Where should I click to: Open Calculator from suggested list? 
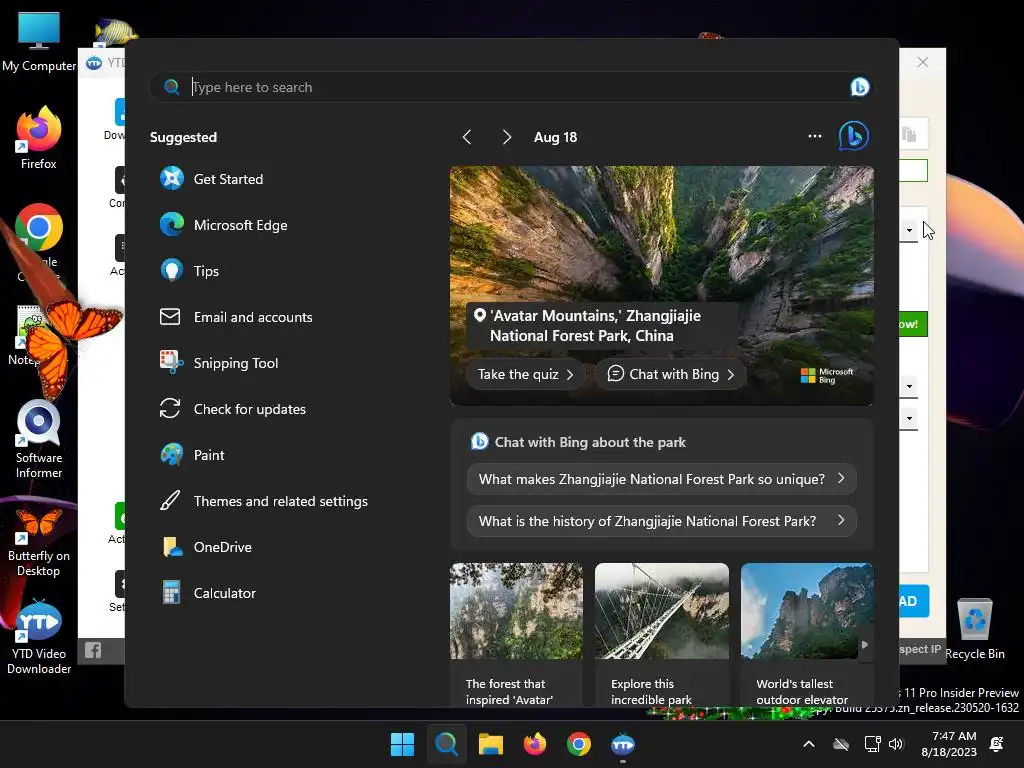point(209,594)
